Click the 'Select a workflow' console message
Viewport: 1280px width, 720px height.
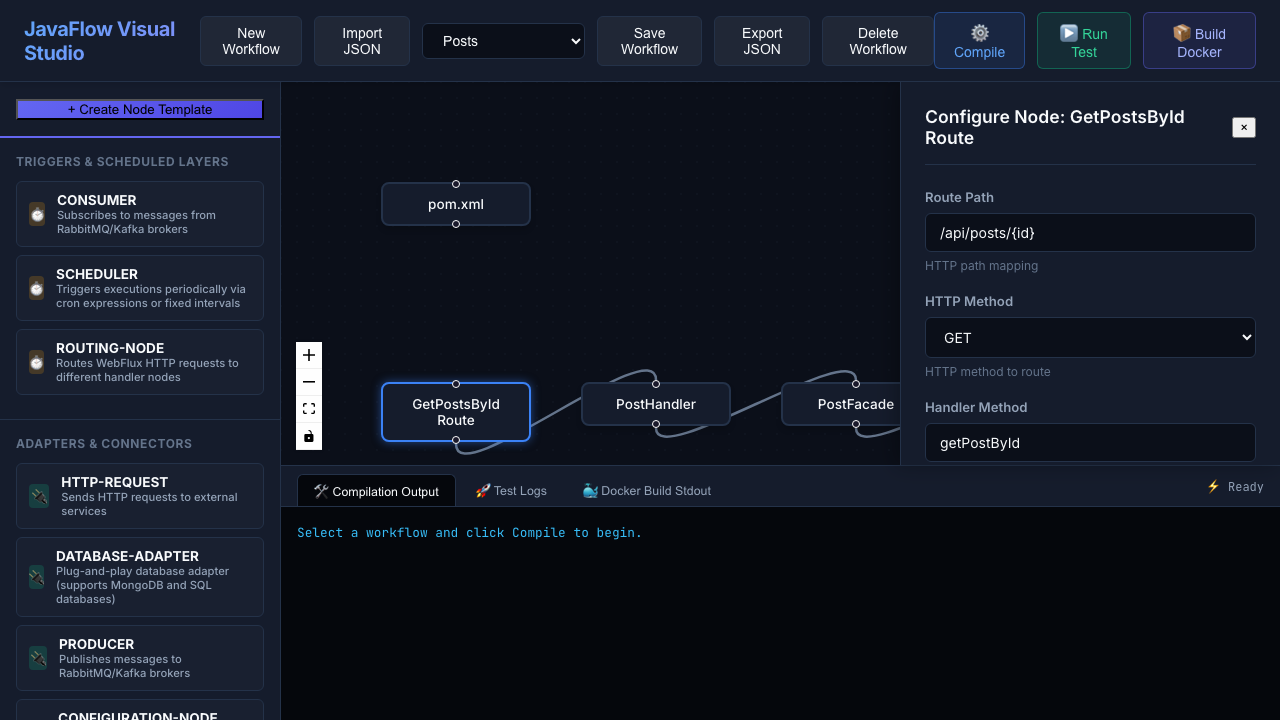[470, 533]
